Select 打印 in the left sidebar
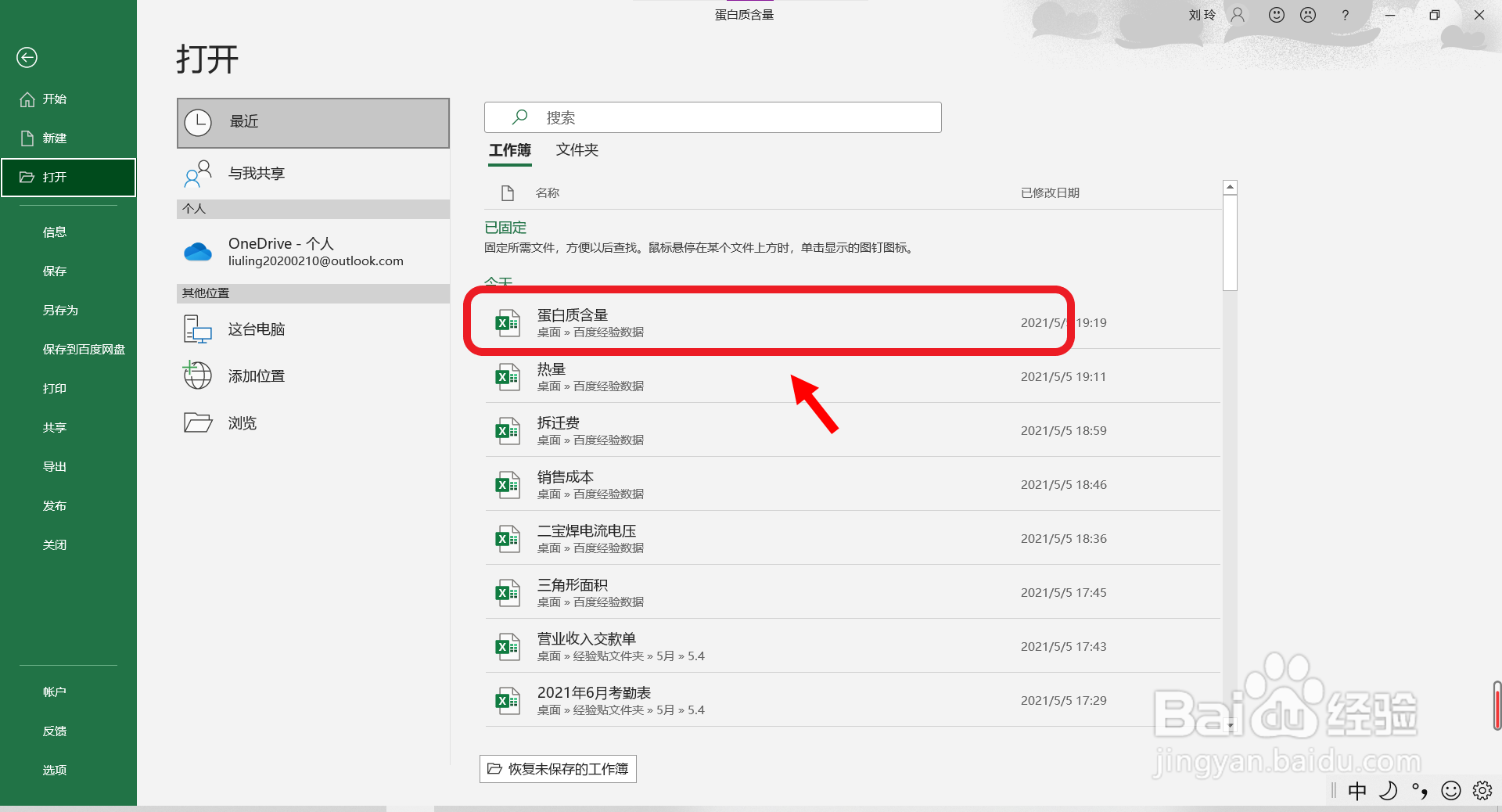This screenshot has height=812, width=1502. point(54,388)
